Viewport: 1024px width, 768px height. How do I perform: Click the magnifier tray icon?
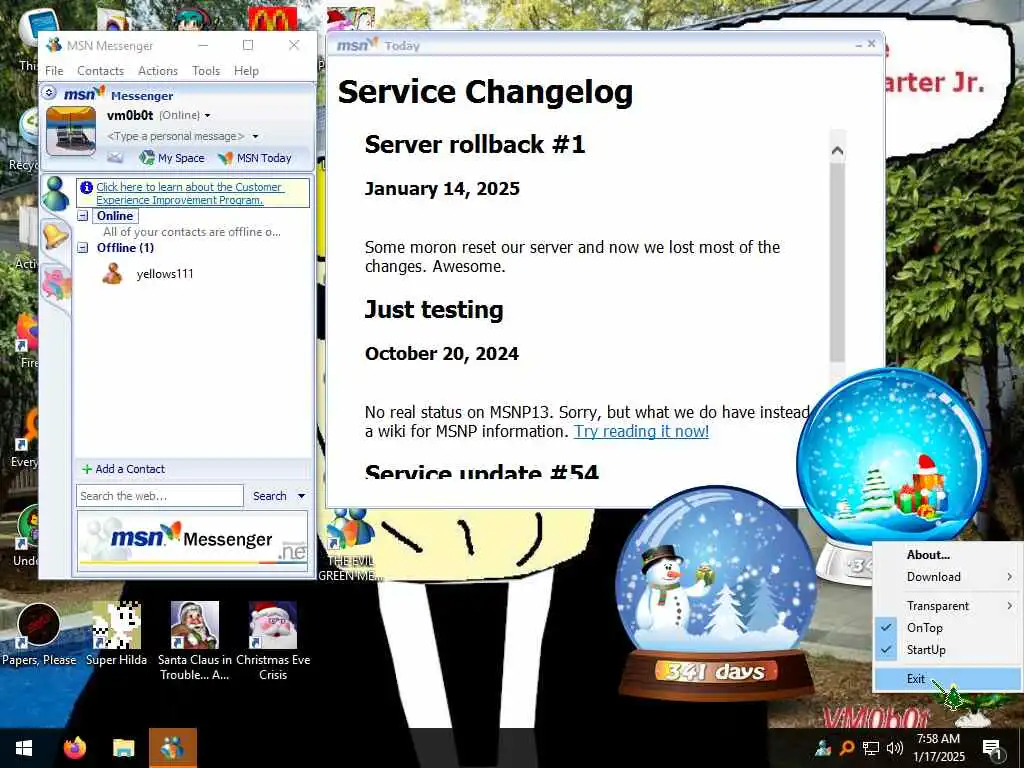(x=847, y=748)
